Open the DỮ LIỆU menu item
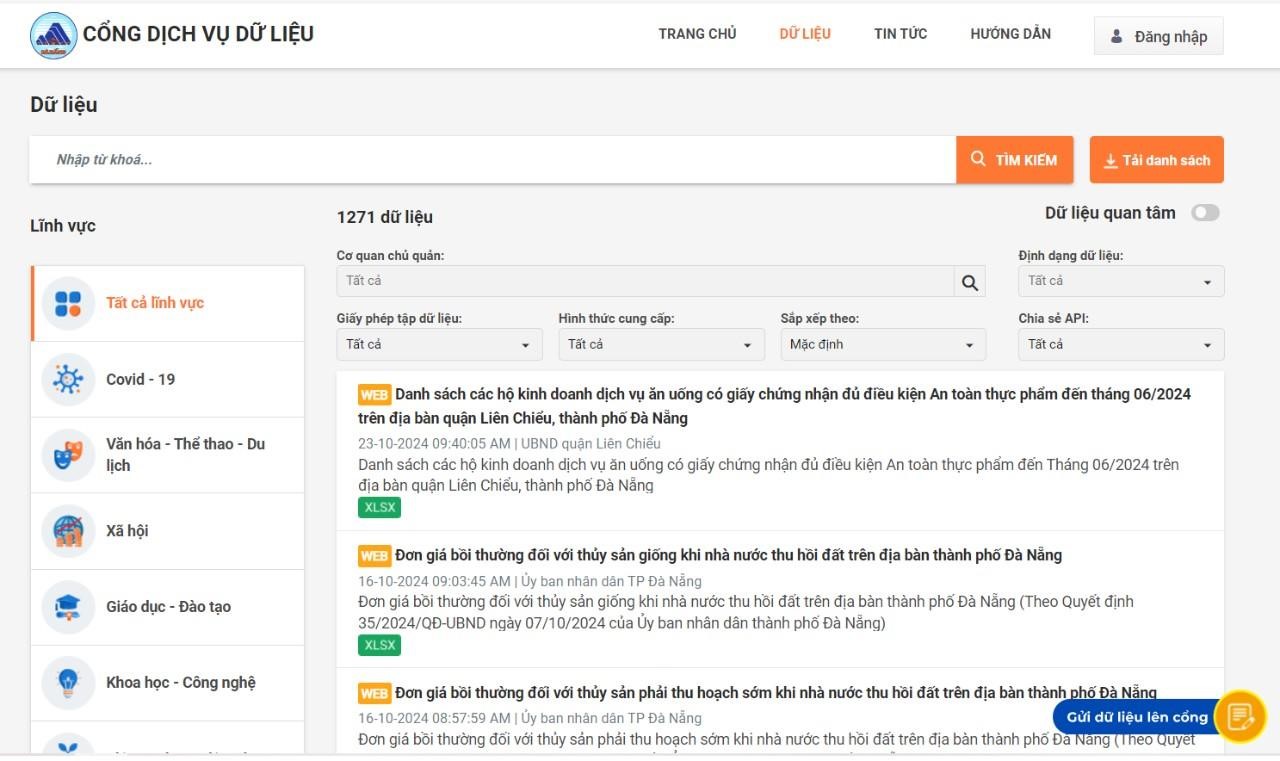Screen dimensions: 1280x761 point(805,34)
